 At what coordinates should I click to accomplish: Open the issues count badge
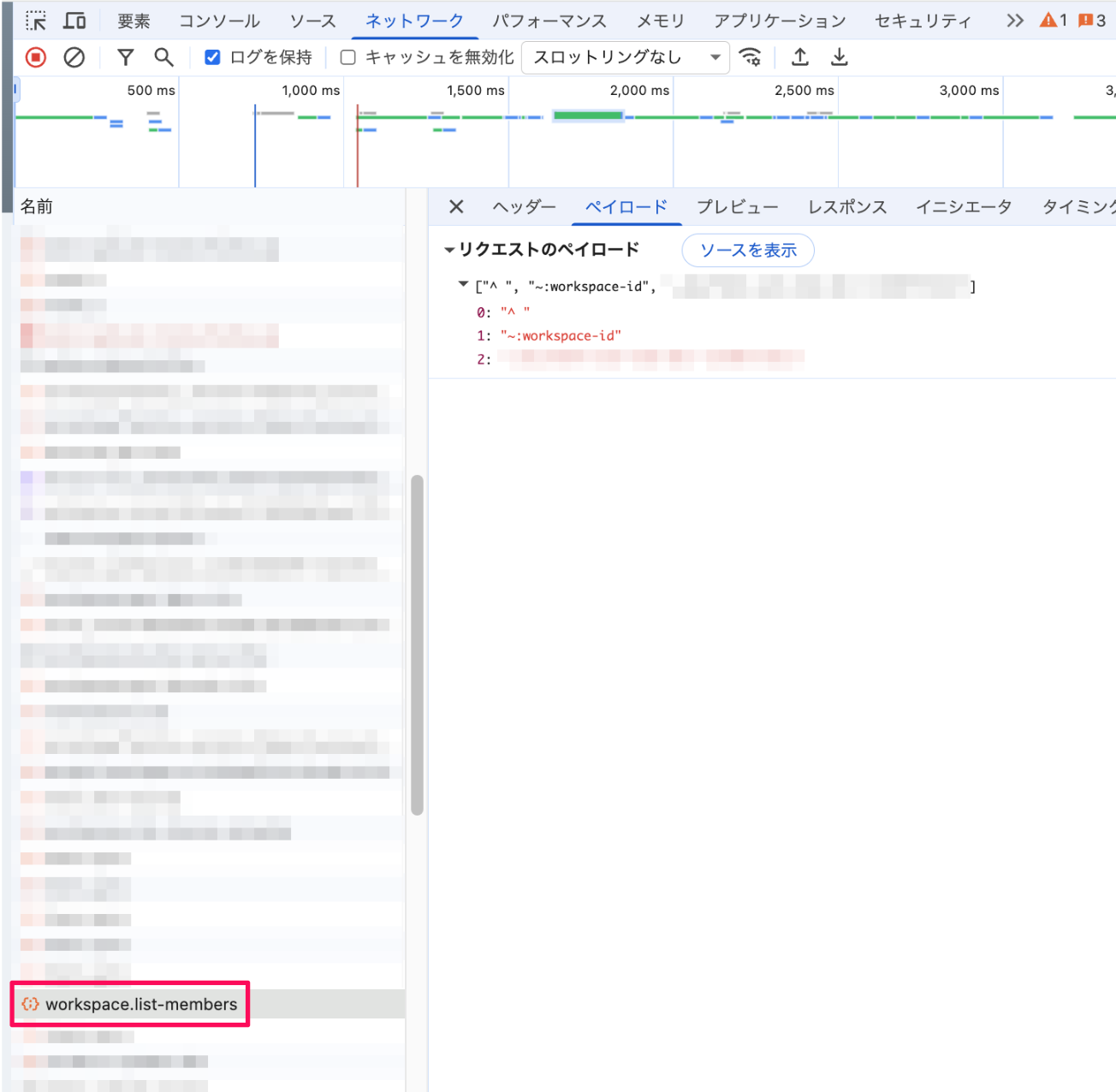pyautogui.click(x=1092, y=20)
